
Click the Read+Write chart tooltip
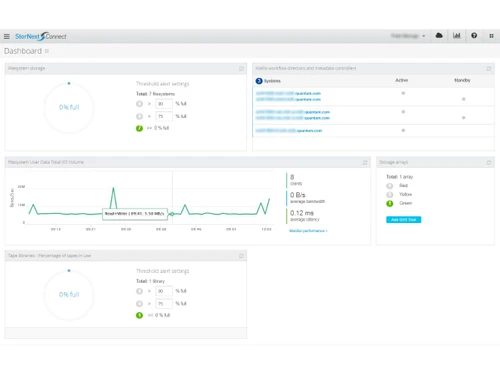point(134,214)
